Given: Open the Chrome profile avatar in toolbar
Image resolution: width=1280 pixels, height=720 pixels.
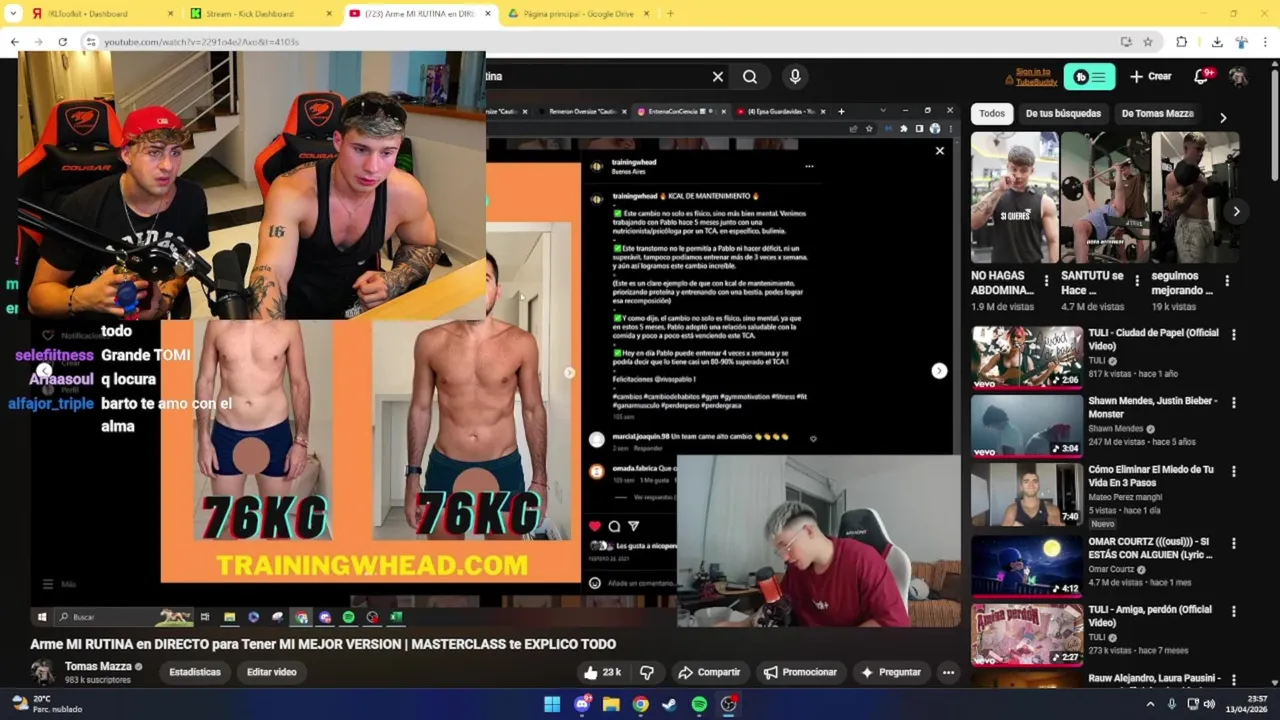Looking at the screenshot, I should (x=1242, y=42).
